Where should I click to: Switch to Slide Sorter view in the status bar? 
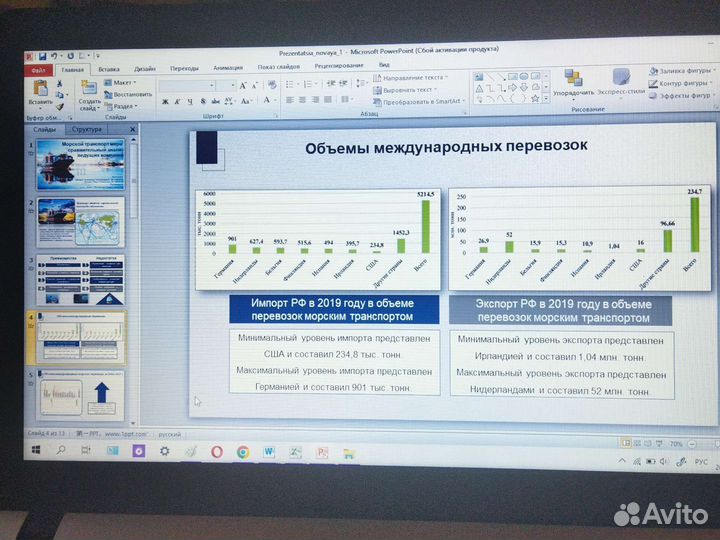coord(637,444)
